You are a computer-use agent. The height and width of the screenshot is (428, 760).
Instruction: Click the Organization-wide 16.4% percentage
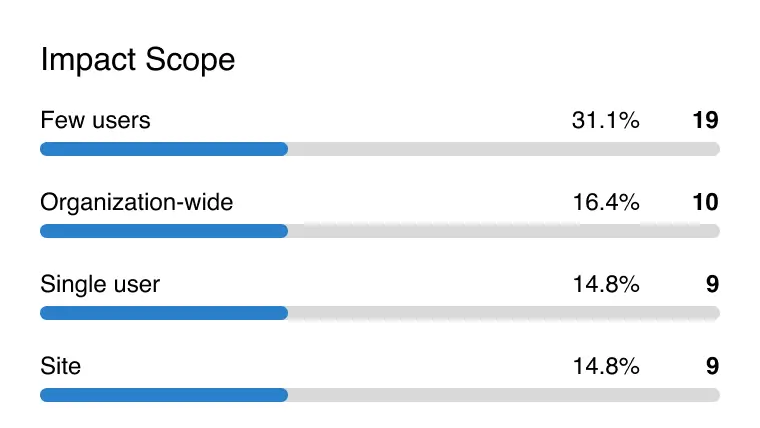(605, 203)
